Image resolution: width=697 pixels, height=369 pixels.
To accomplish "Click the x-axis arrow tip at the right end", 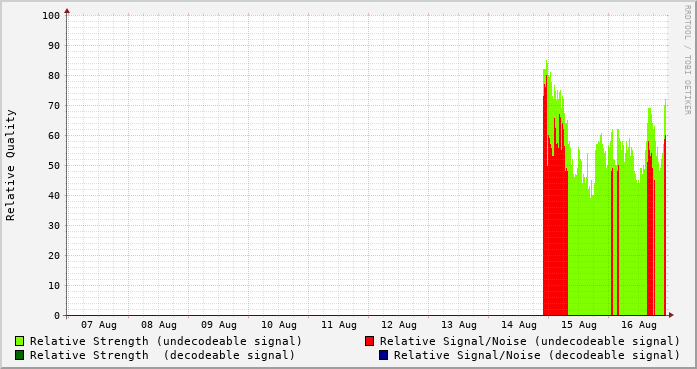I will click(671, 315).
